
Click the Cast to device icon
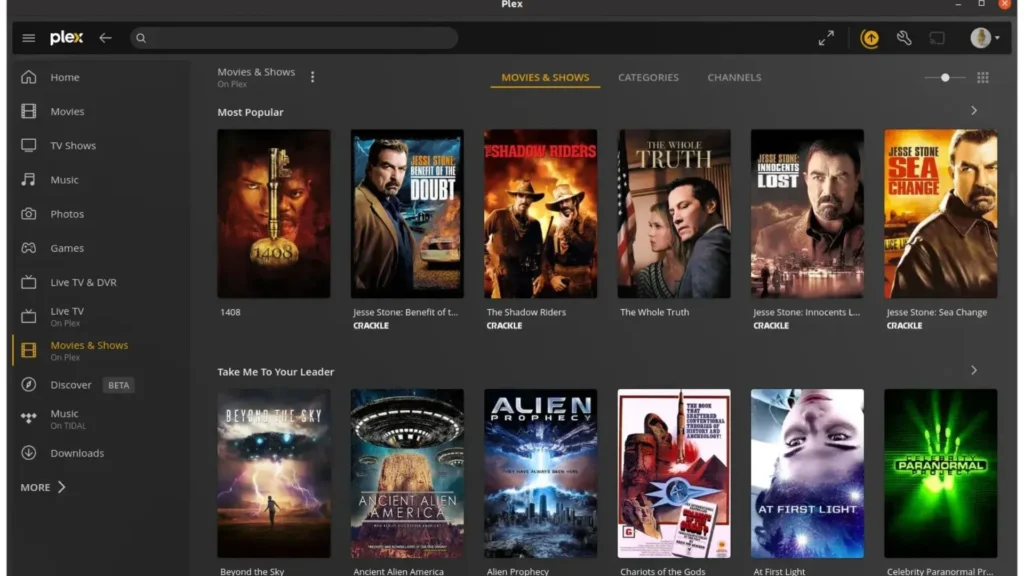pyautogui.click(x=934, y=38)
